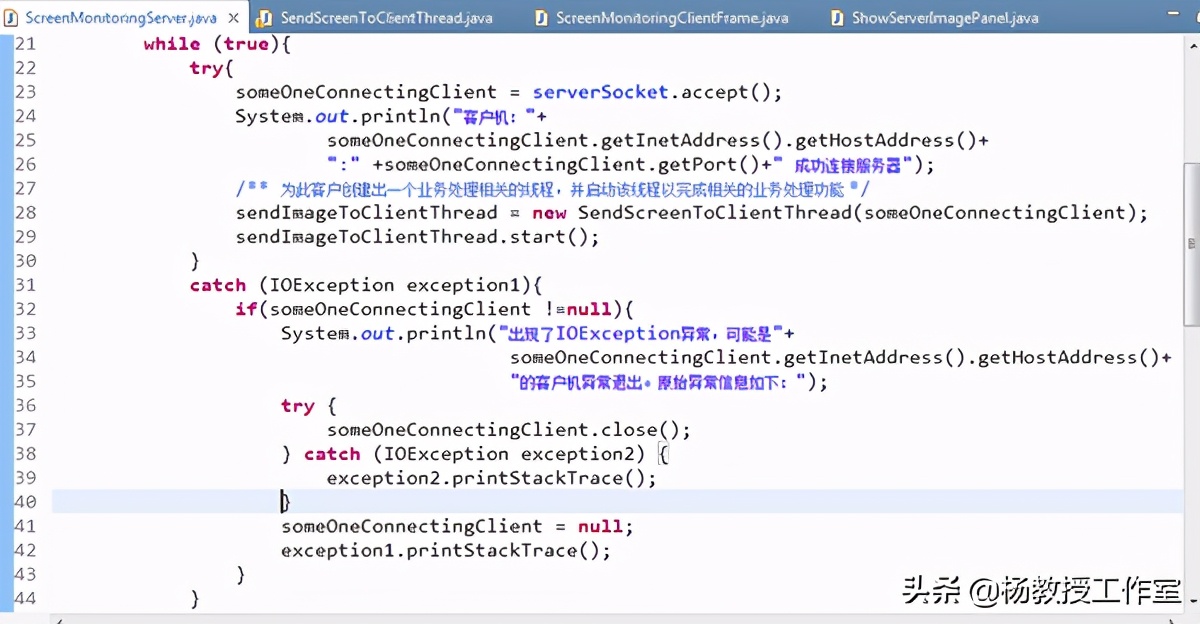Click 'exception2.printStackTrace();' on line 39

pyautogui.click(x=492, y=478)
